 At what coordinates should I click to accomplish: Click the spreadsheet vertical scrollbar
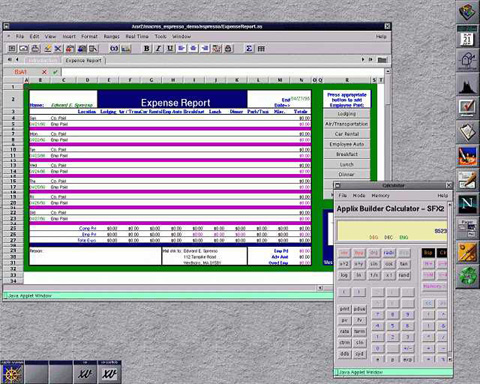[388, 177]
